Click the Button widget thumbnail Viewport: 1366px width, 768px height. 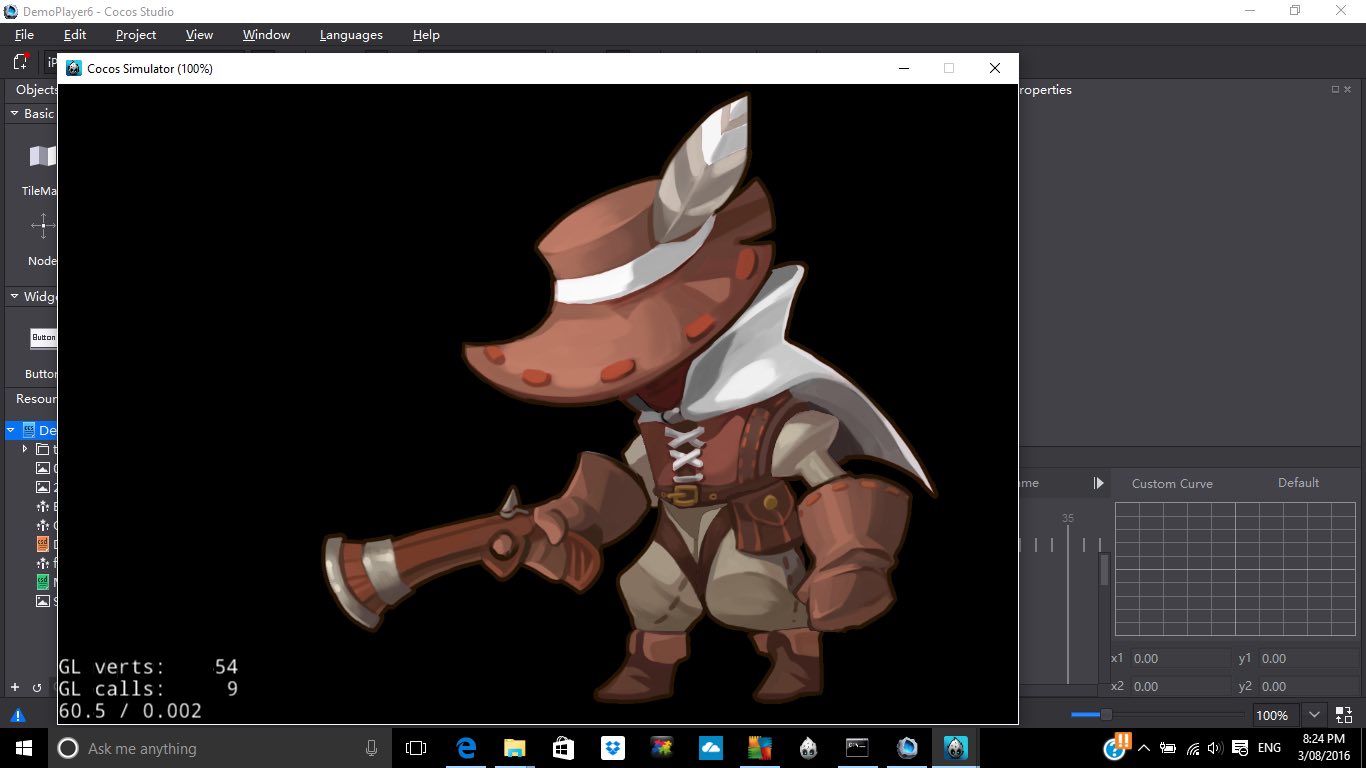coord(43,338)
